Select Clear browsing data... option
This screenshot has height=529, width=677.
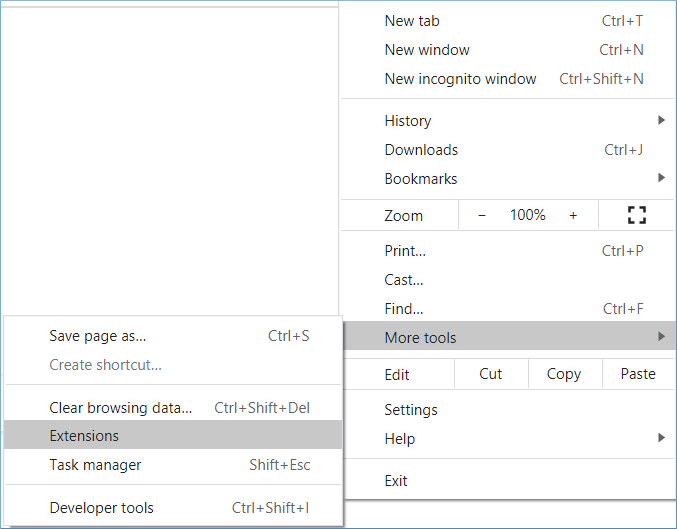click(173, 408)
